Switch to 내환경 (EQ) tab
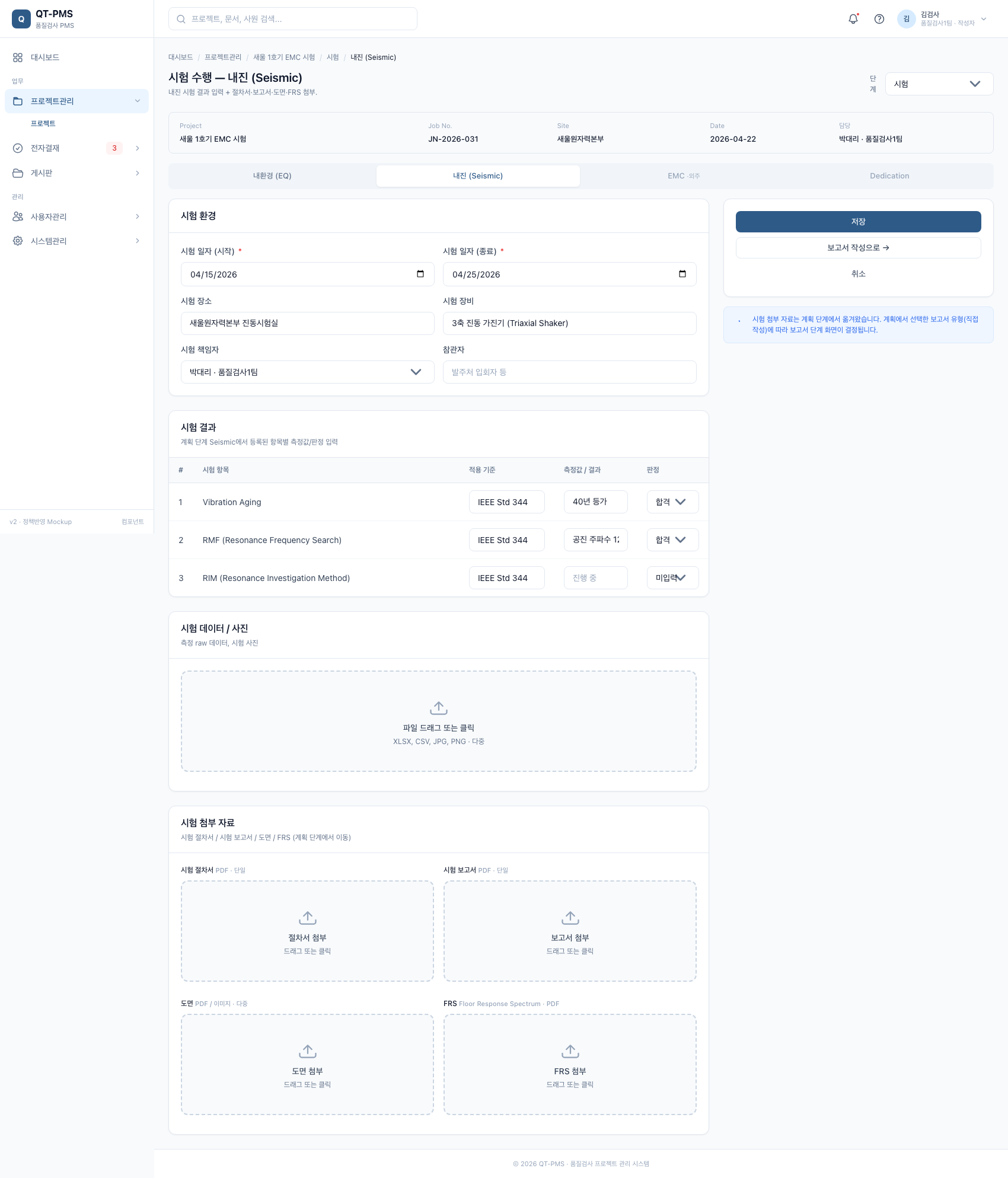This screenshot has height=1178, width=1008. click(x=272, y=176)
